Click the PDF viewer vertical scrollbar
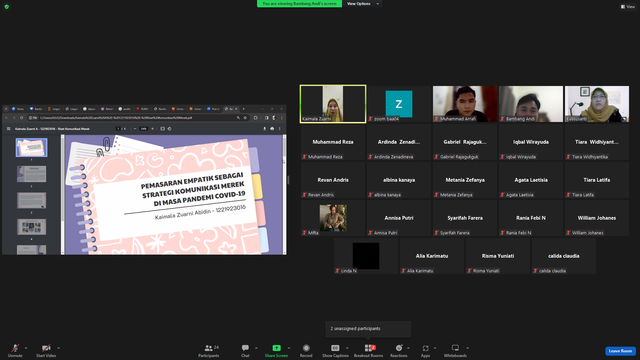640x360 pixels. [x=284, y=195]
